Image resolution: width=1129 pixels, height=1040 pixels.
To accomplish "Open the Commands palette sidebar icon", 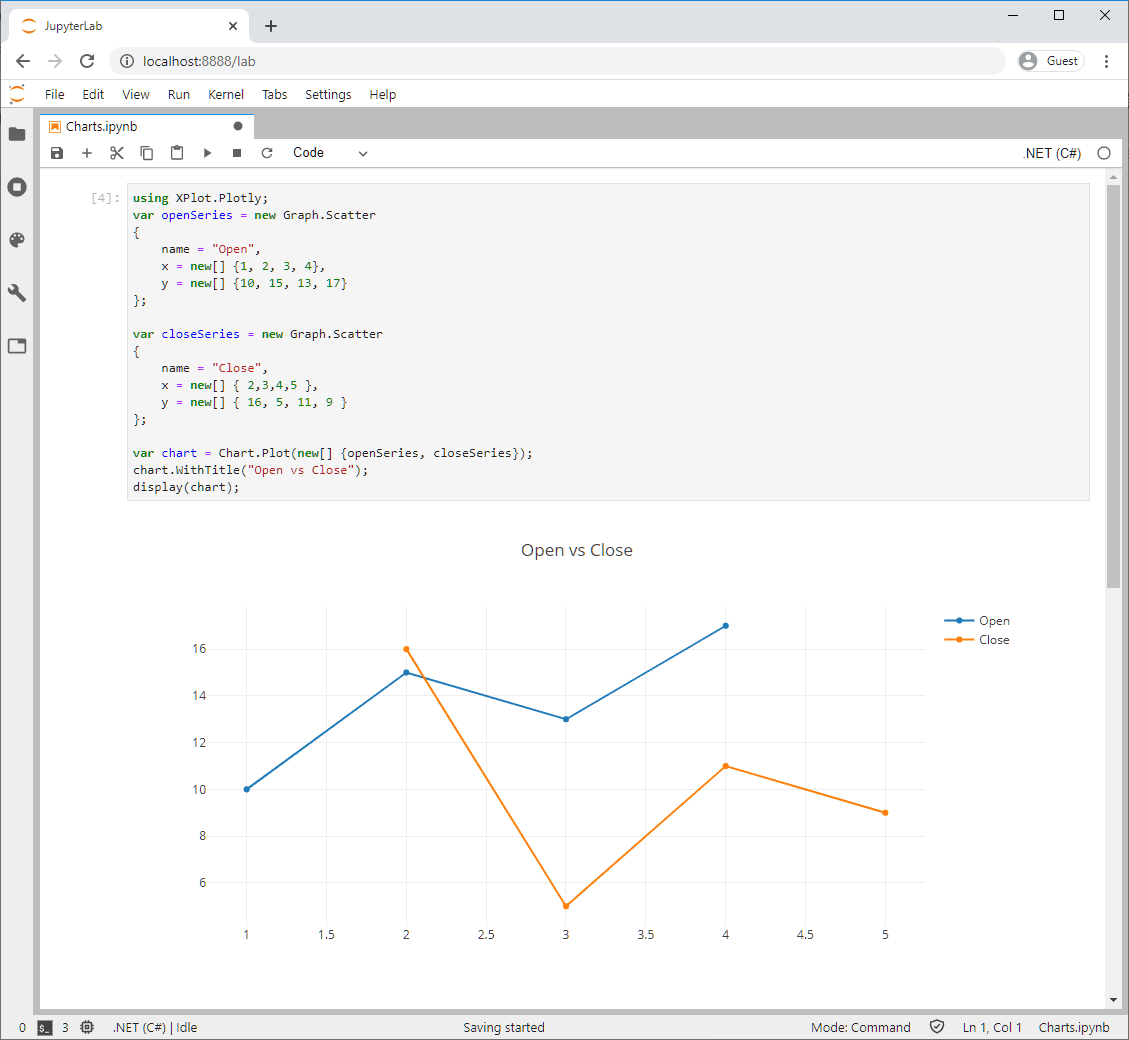I will (x=17, y=240).
